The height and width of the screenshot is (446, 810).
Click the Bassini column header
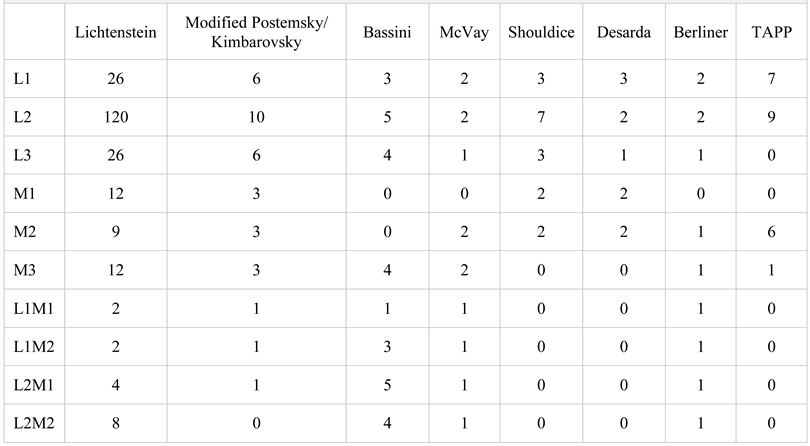386,33
